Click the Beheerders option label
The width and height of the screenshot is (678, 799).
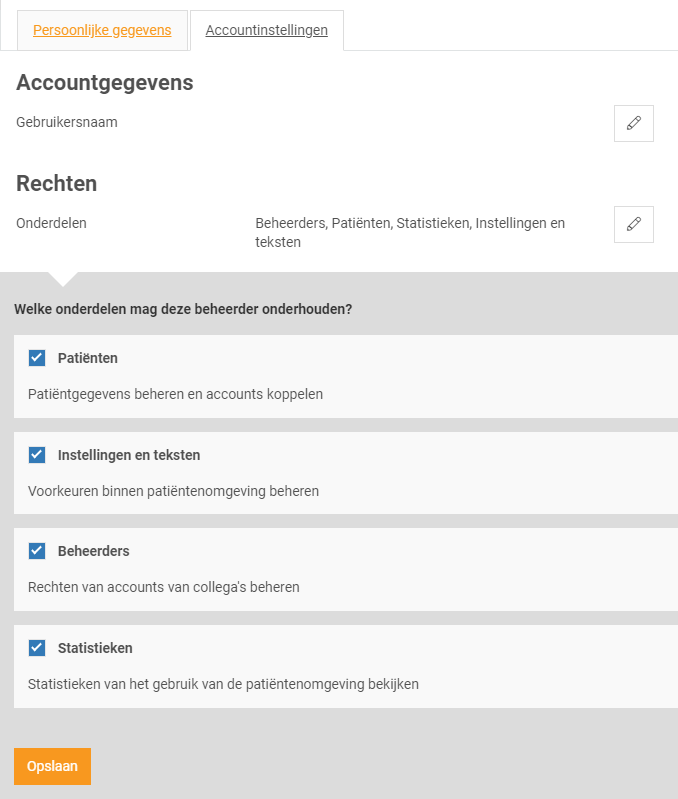click(x=94, y=551)
